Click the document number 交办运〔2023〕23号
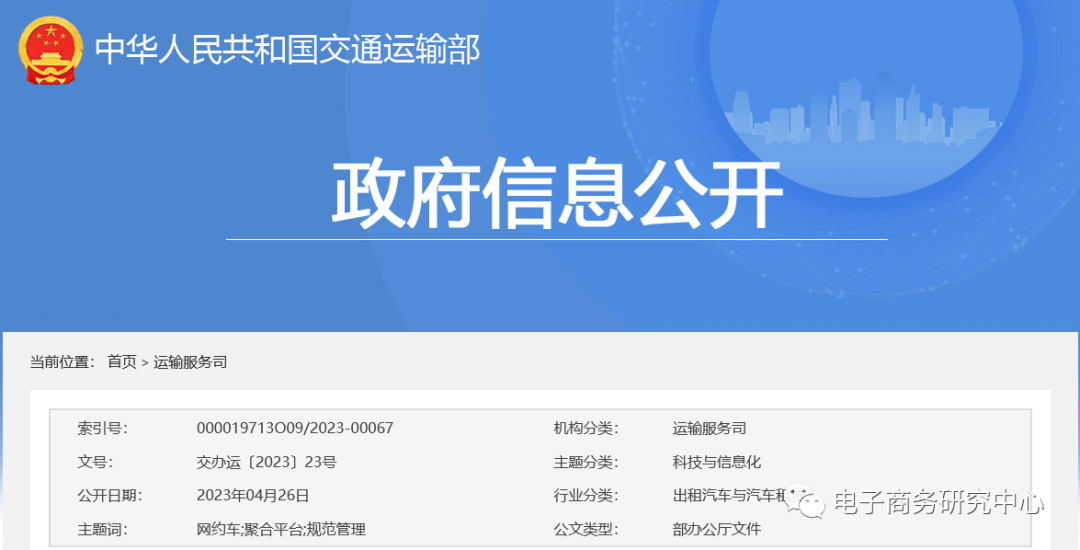Viewport: 1080px width, 550px height. (x=267, y=462)
